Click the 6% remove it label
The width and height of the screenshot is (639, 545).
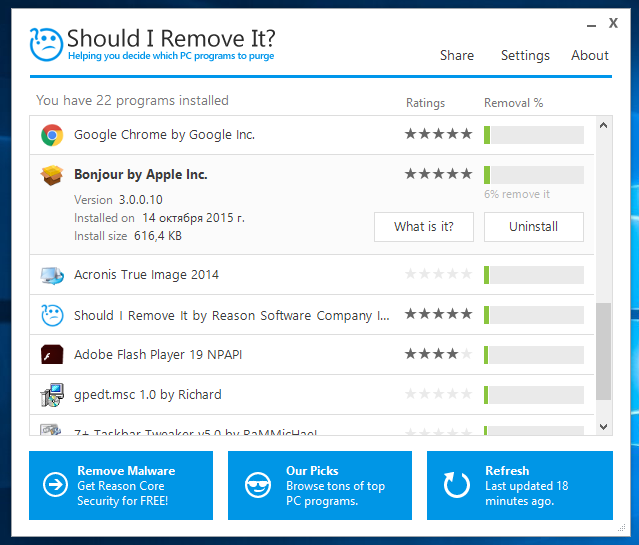[x=517, y=194]
